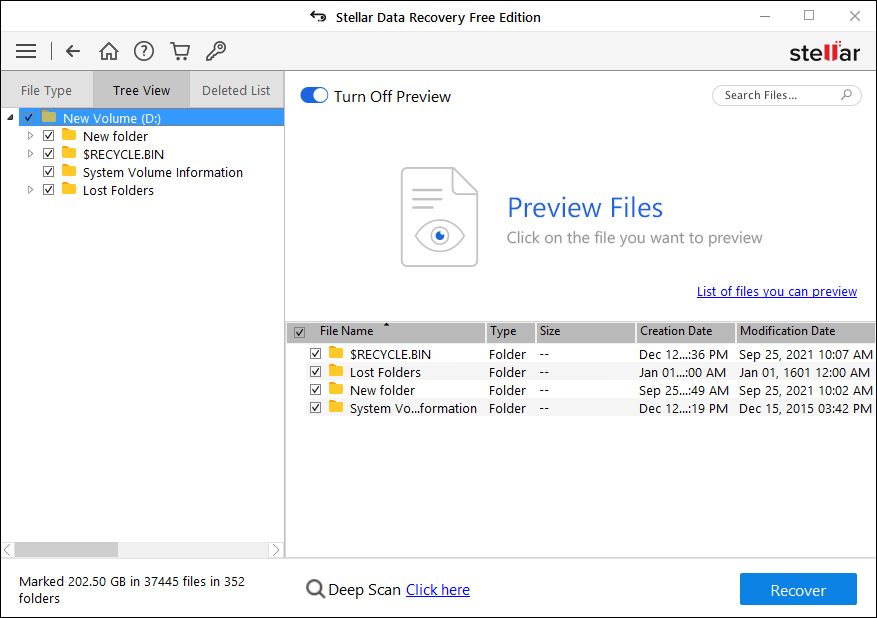Click the search magnifier icon

pyautogui.click(x=846, y=95)
